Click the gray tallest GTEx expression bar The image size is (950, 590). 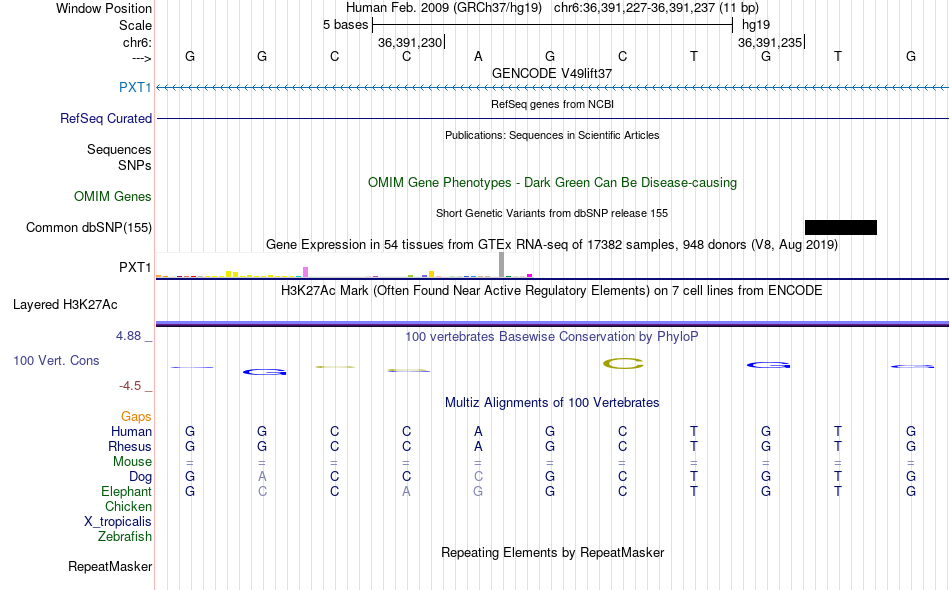(x=501, y=265)
